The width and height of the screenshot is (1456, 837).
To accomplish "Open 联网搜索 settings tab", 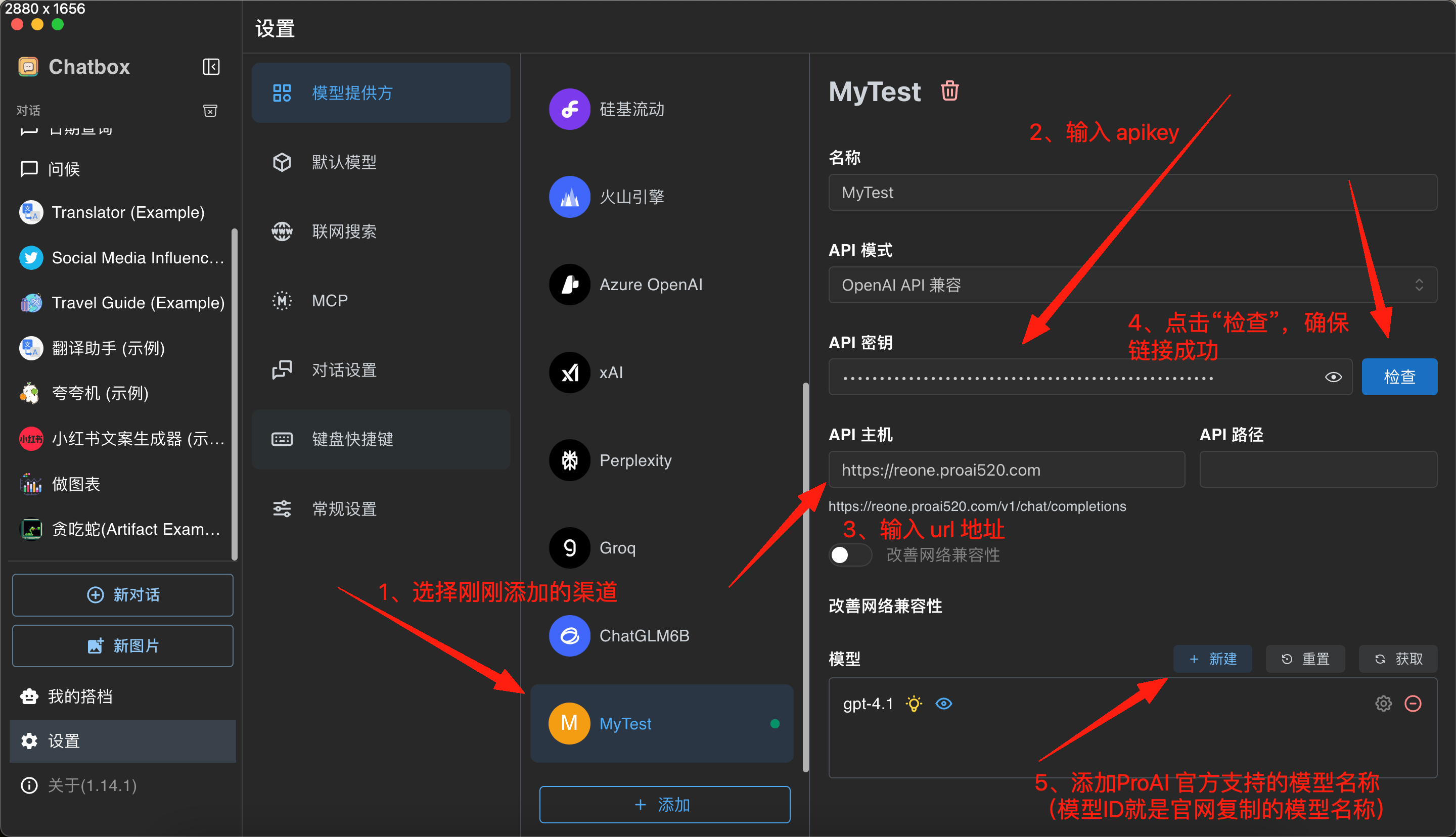I will tap(381, 231).
